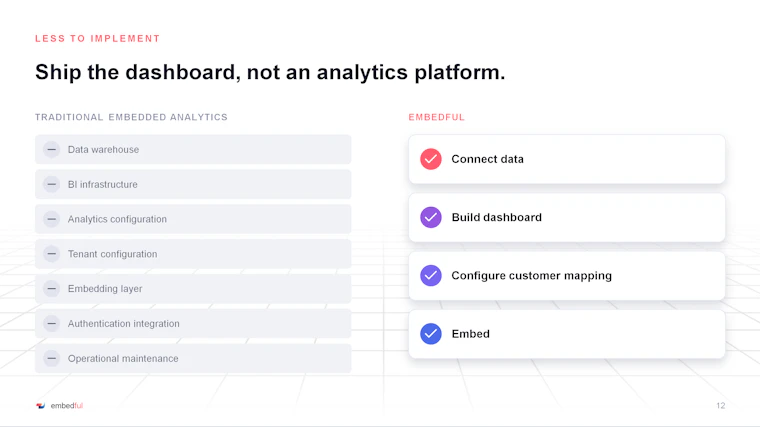
Task: Click the purple checkmark beside Build dashboard
Action: click(x=430, y=217)
